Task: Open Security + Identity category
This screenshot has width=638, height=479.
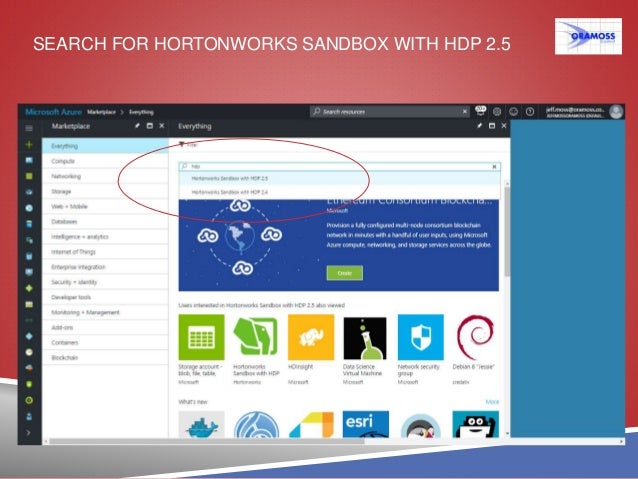Action: coord(105,282)
